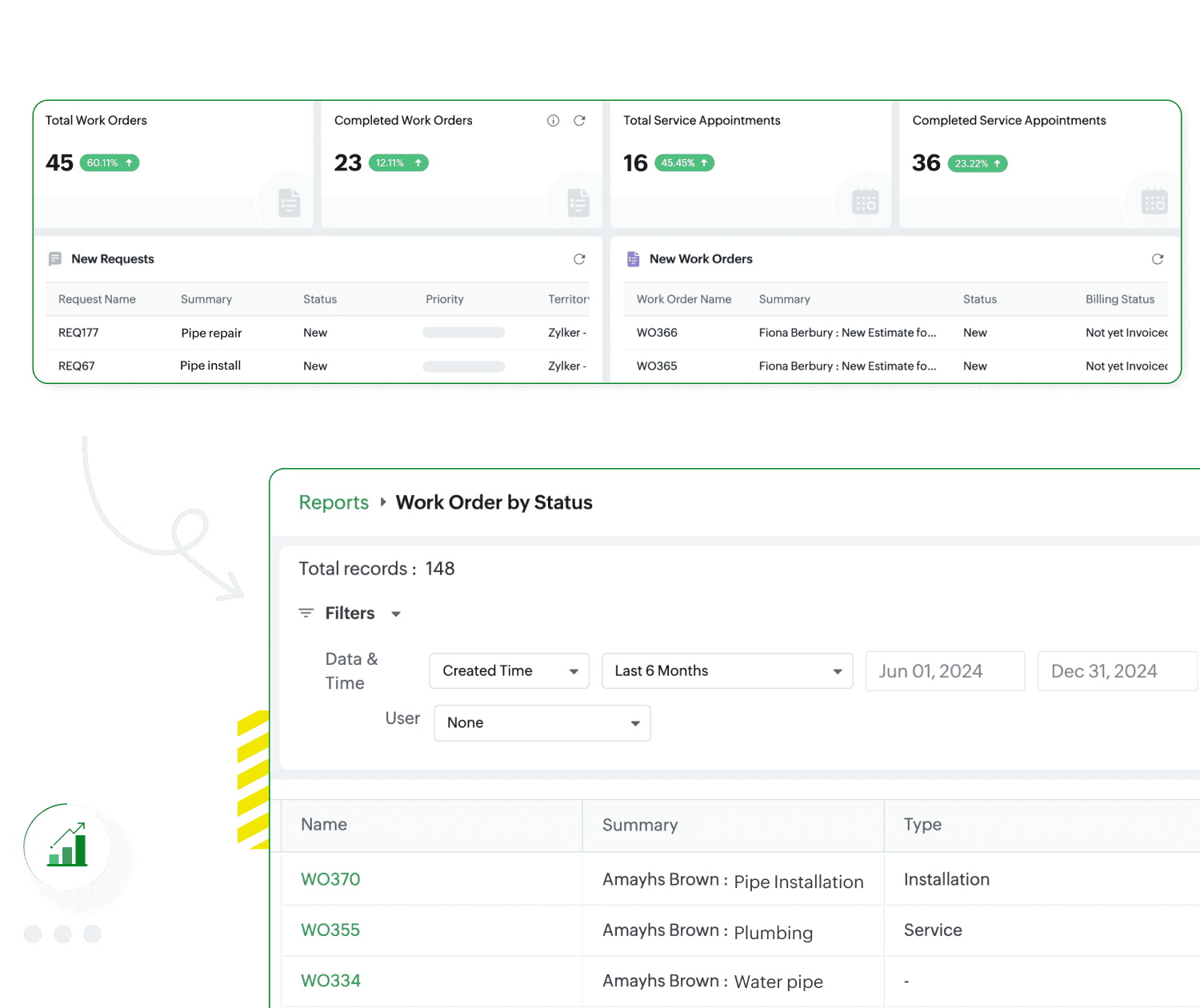Click the priority bar for REQ67
The image size is (1200, 1008).
point(464,366)
